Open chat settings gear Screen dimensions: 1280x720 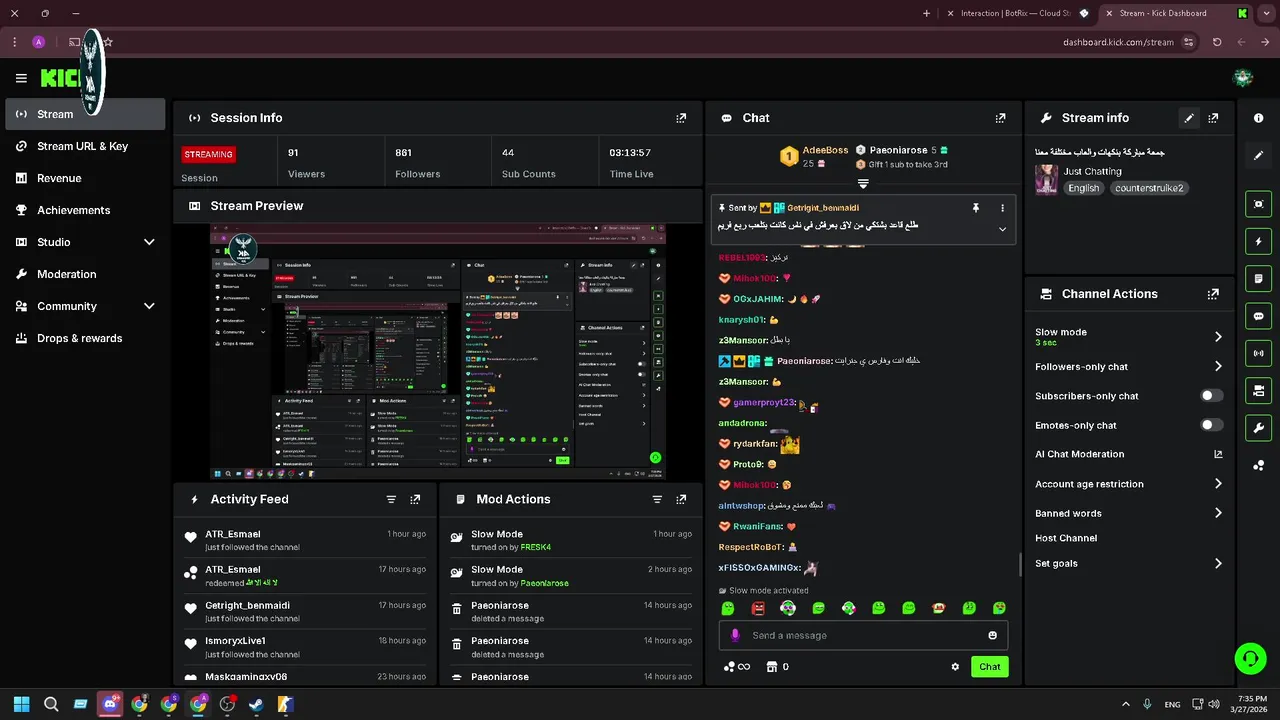click(x=955, y=667)
